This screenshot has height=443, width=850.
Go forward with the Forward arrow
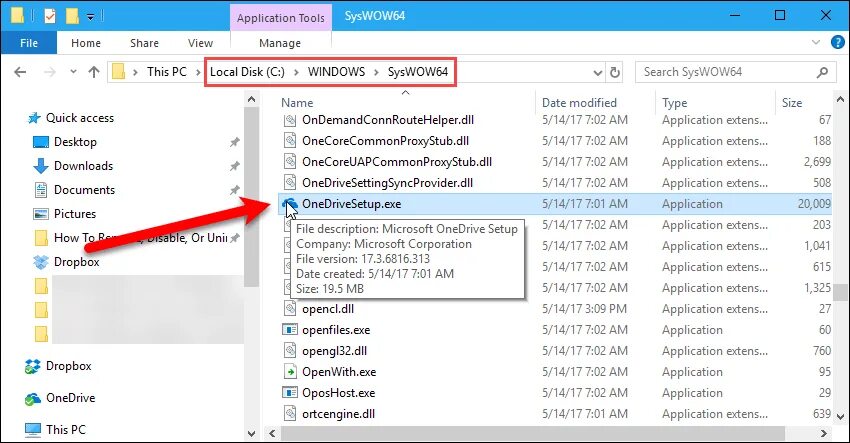49,72
